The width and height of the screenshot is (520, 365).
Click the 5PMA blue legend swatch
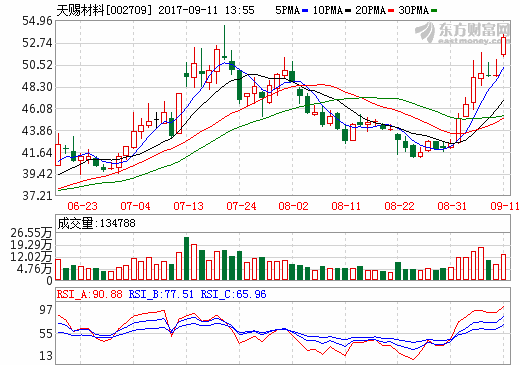pos(305,11)
